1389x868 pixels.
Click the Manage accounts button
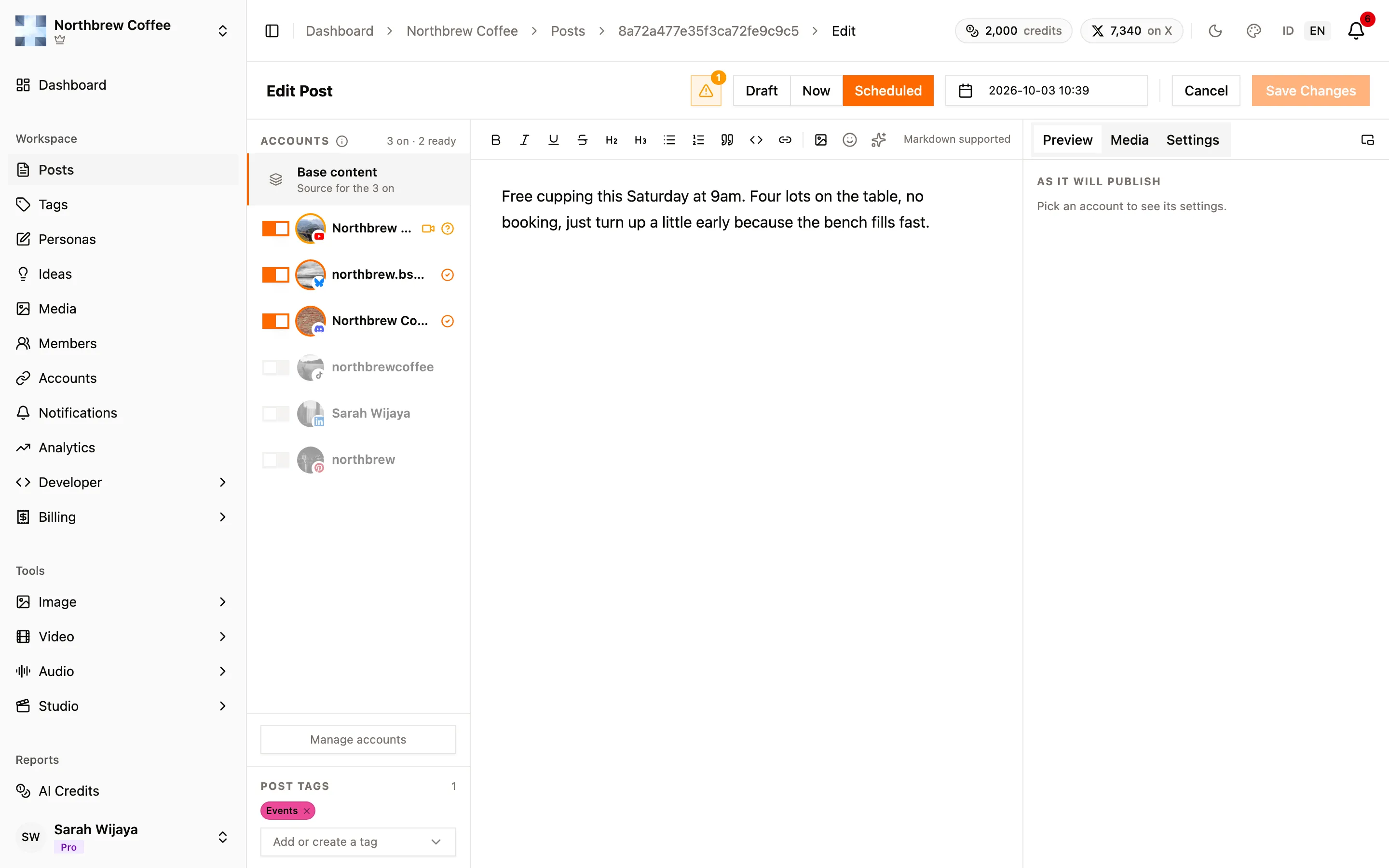tap(358, 739)
